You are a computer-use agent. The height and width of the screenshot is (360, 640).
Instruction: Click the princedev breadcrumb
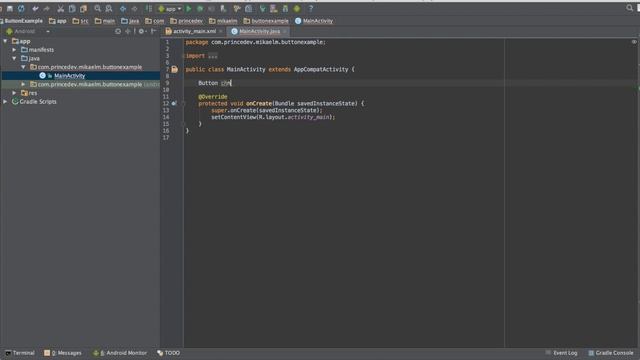point(187,21)
